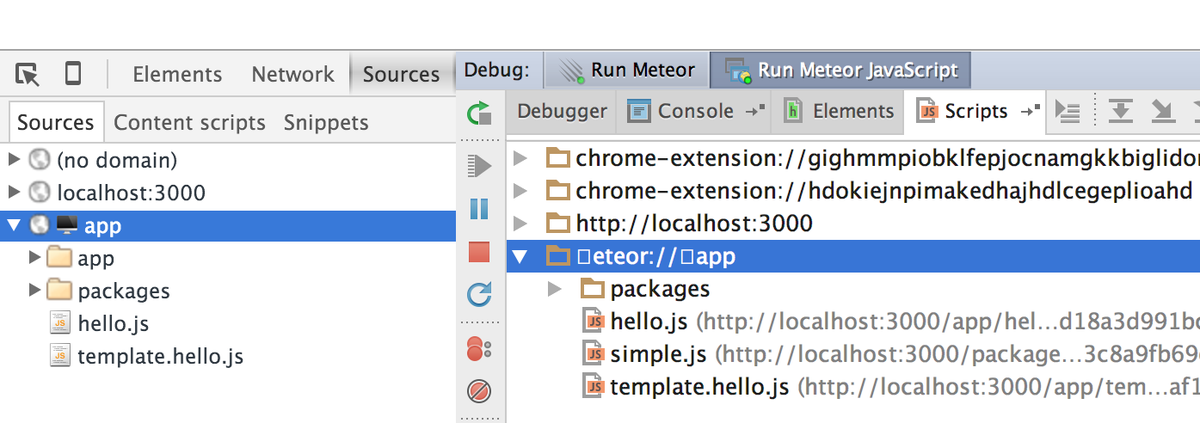Click the pin arrow beside Scripts tab
This screenshot has height=423, width=1200.
point(1029,110)
